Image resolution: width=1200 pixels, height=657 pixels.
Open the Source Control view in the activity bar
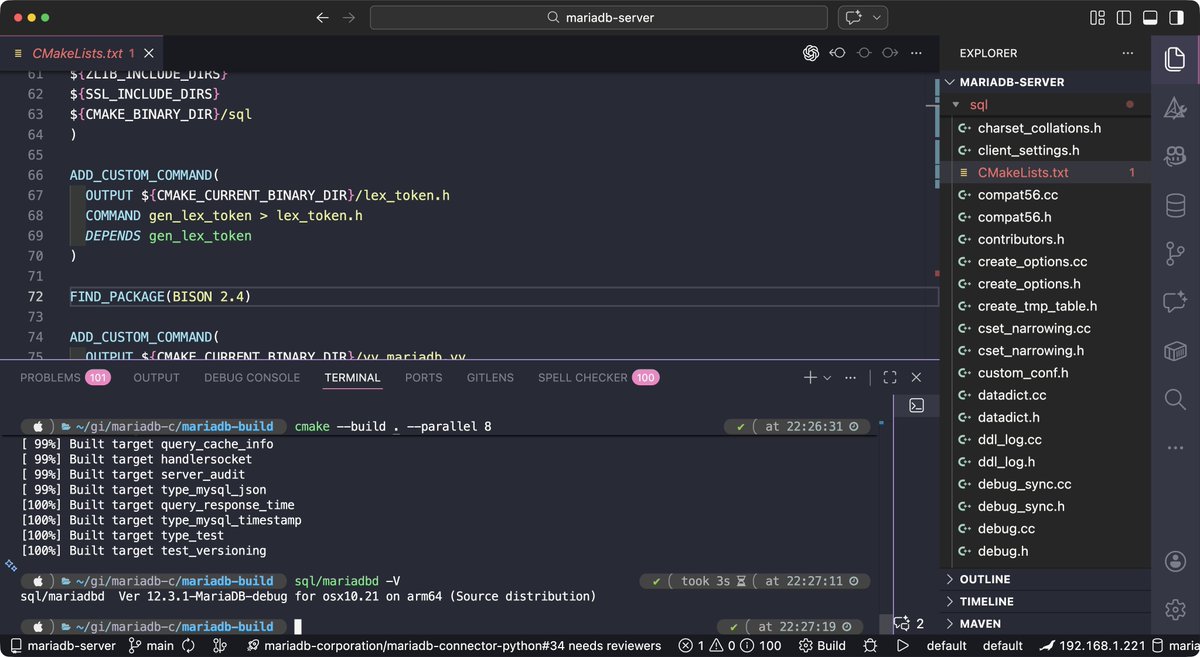1175,254
